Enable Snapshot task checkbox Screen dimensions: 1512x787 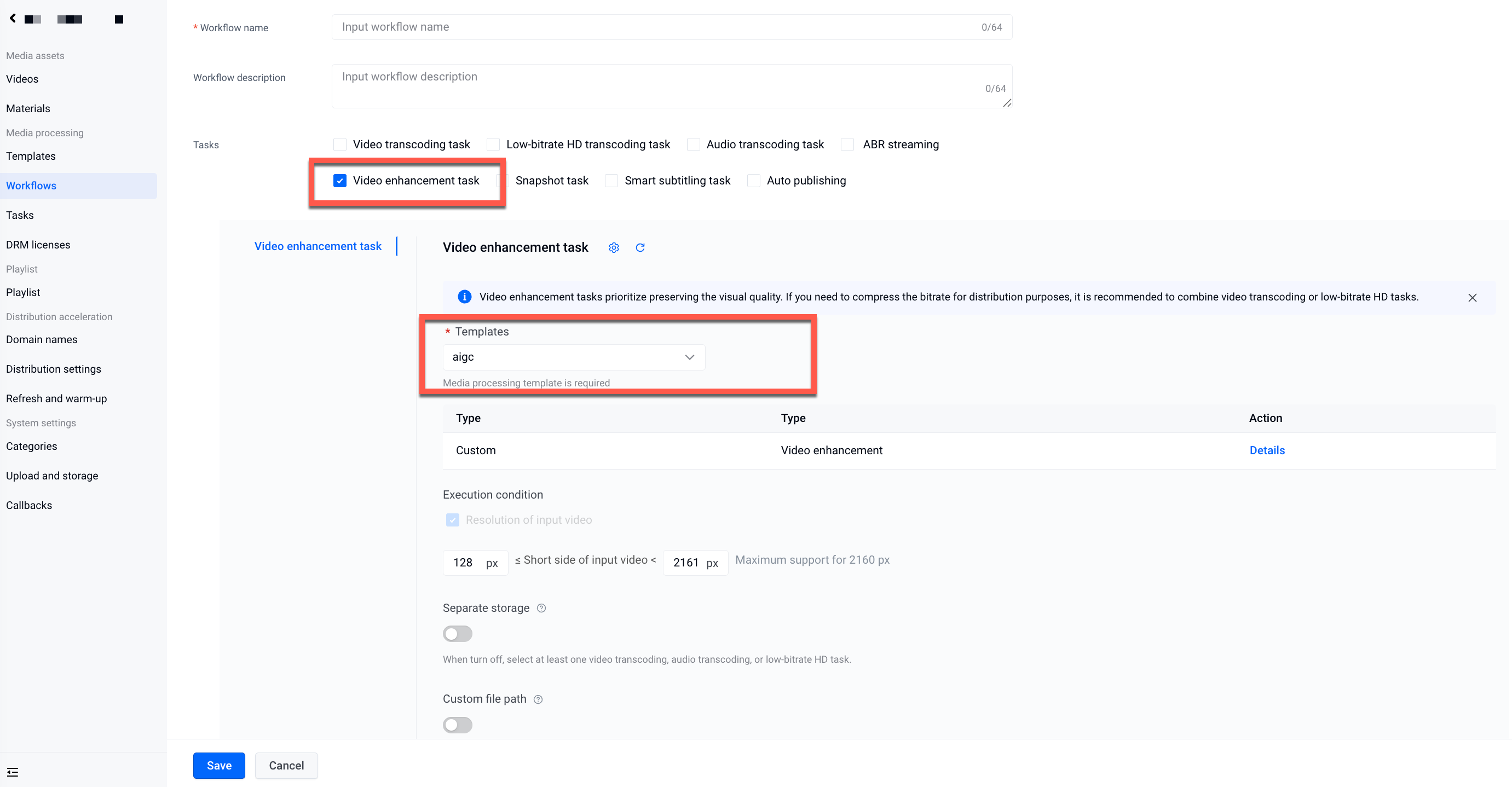[x=503, y=181]
